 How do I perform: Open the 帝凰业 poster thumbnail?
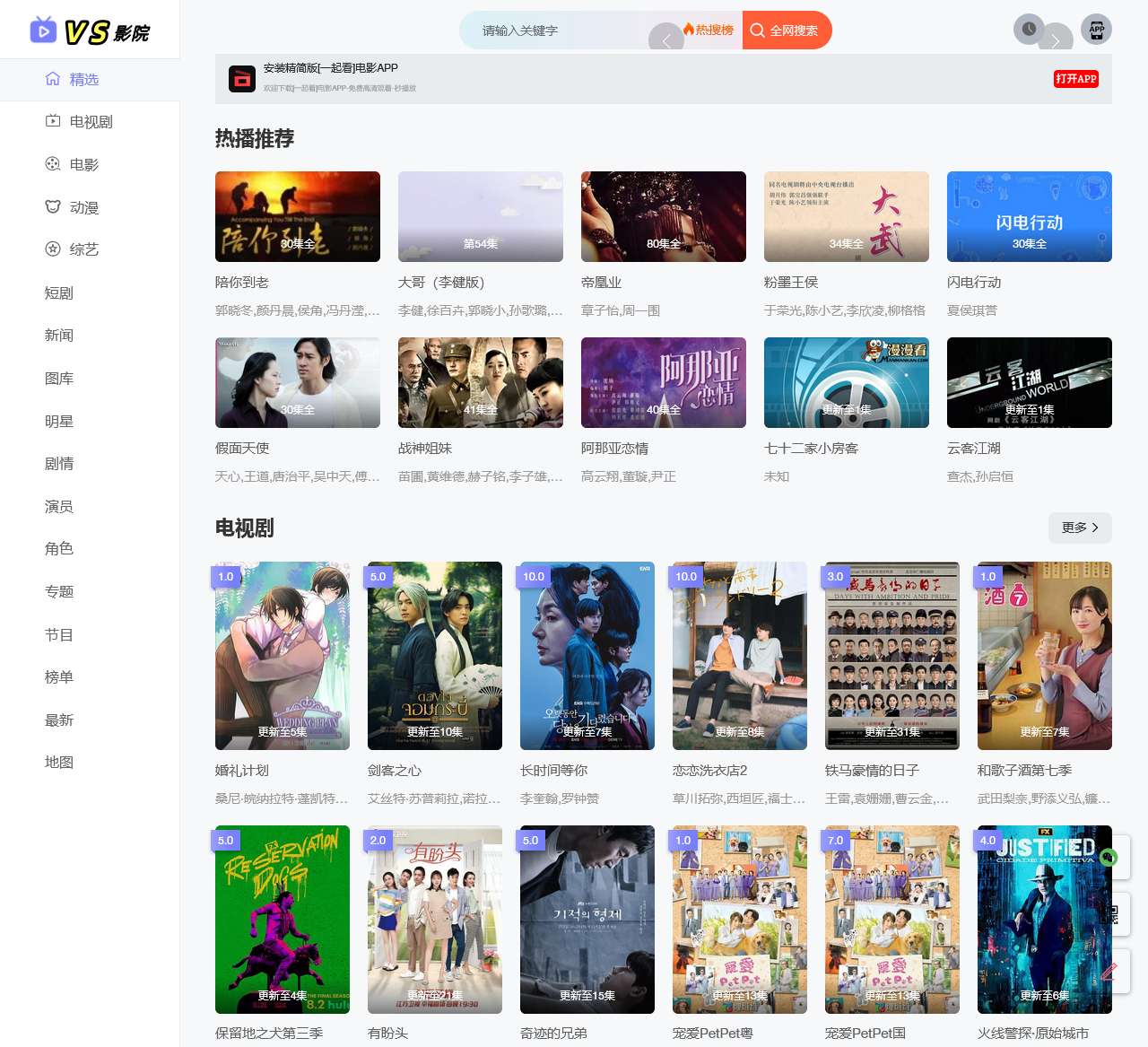coord(664,216)
